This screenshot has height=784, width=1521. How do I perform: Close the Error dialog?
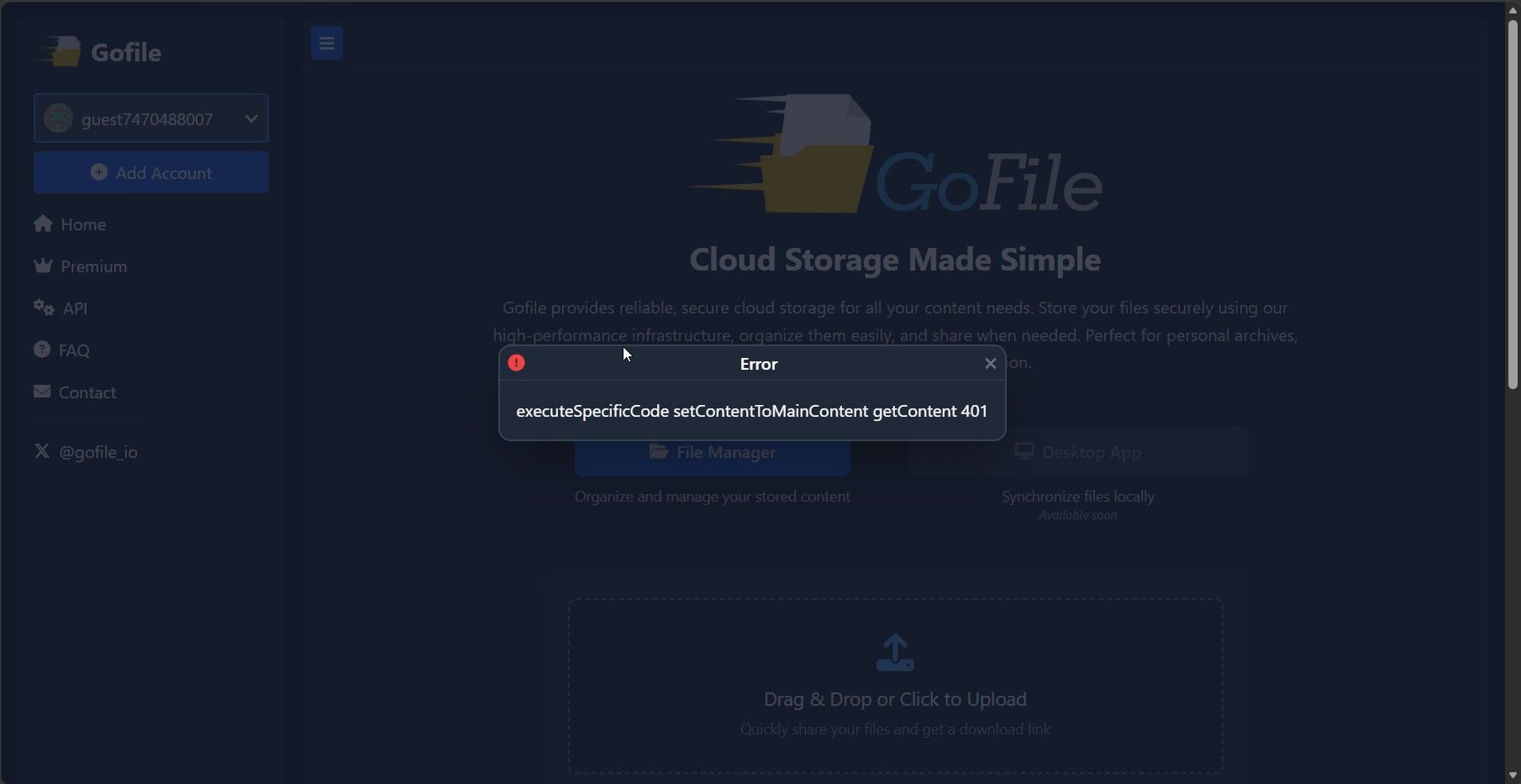(x=990, y=364)
